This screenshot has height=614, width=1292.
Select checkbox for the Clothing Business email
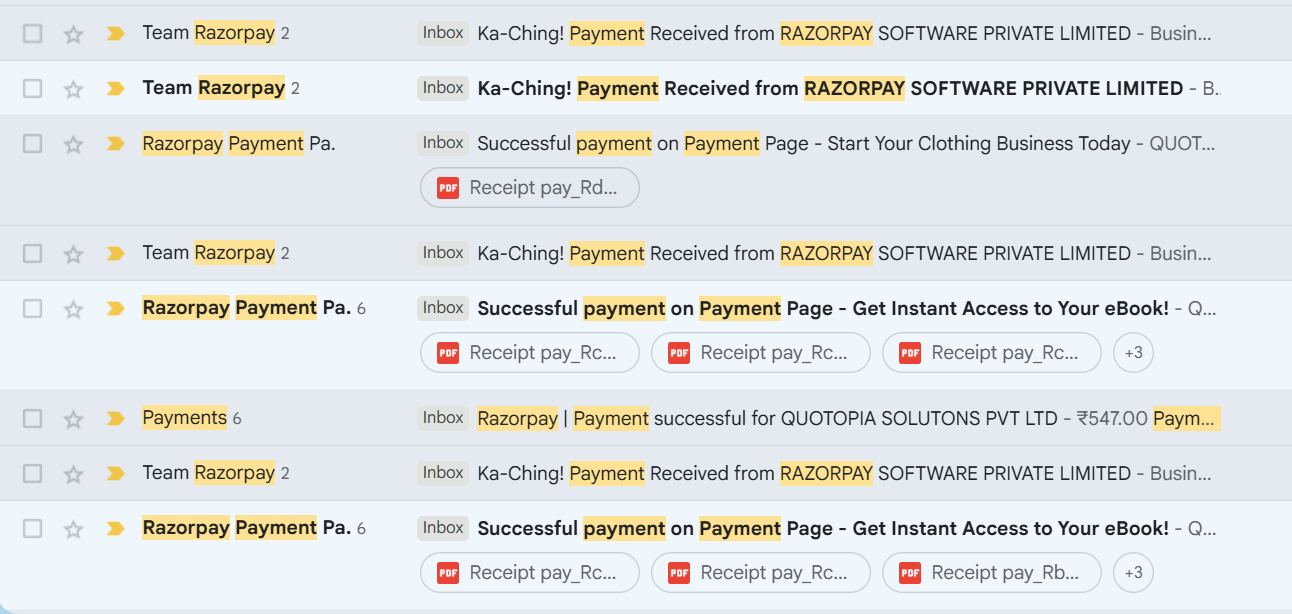[33, 144]
